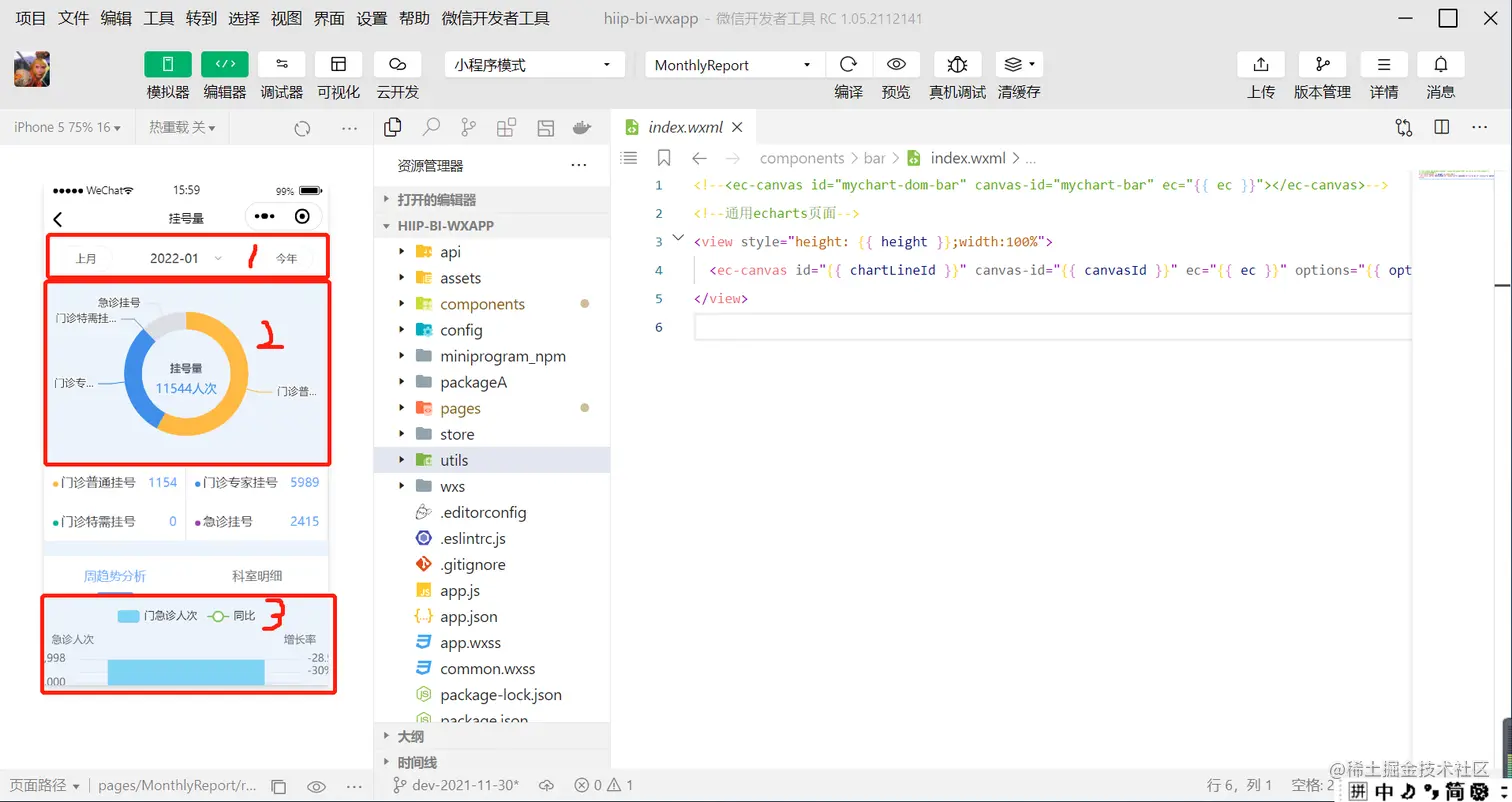Open the MonthlyReport compile mode dropdown
1512x802 pixels.
[x=734, y=65]
